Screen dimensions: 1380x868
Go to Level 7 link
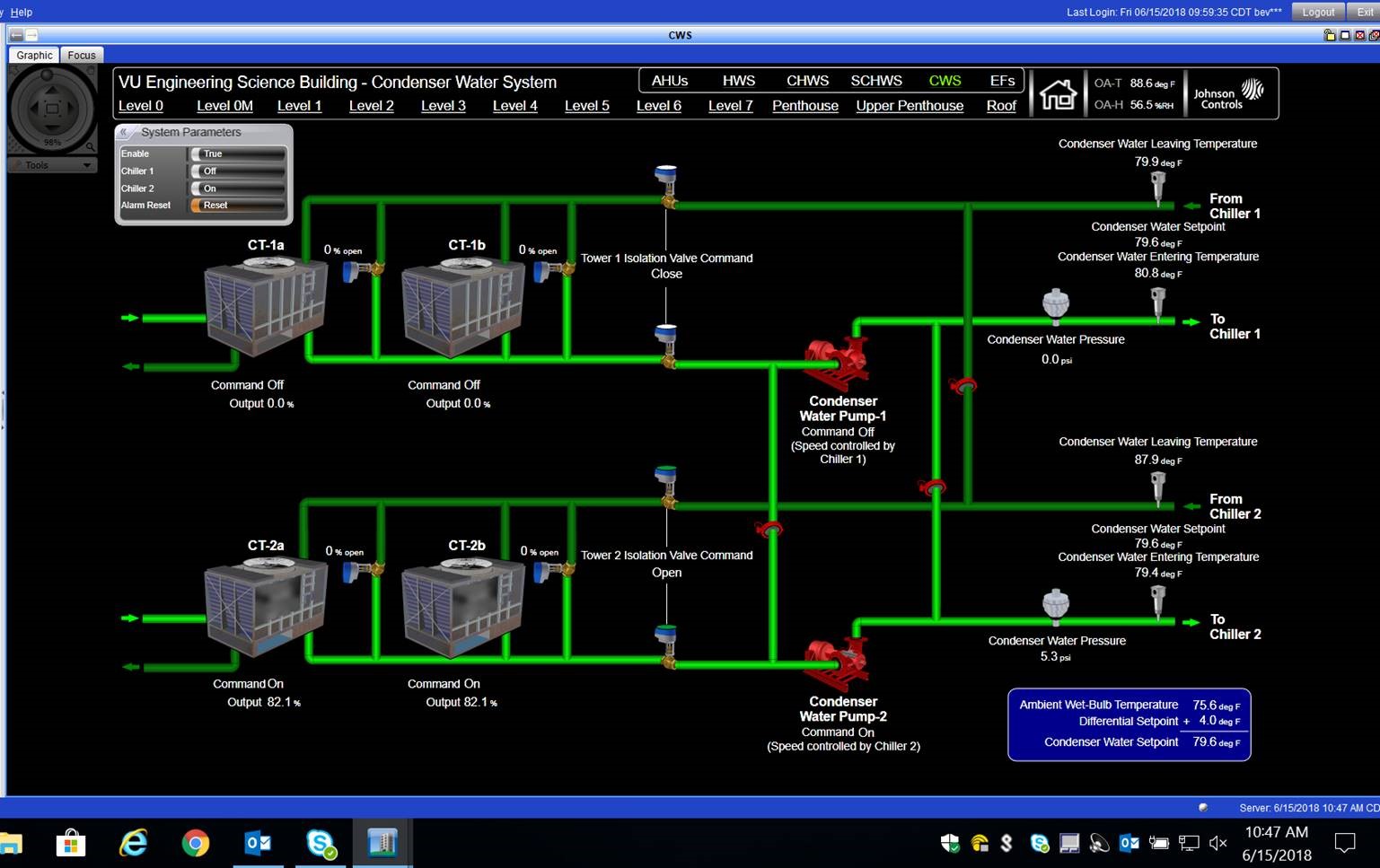coord(730,106)
